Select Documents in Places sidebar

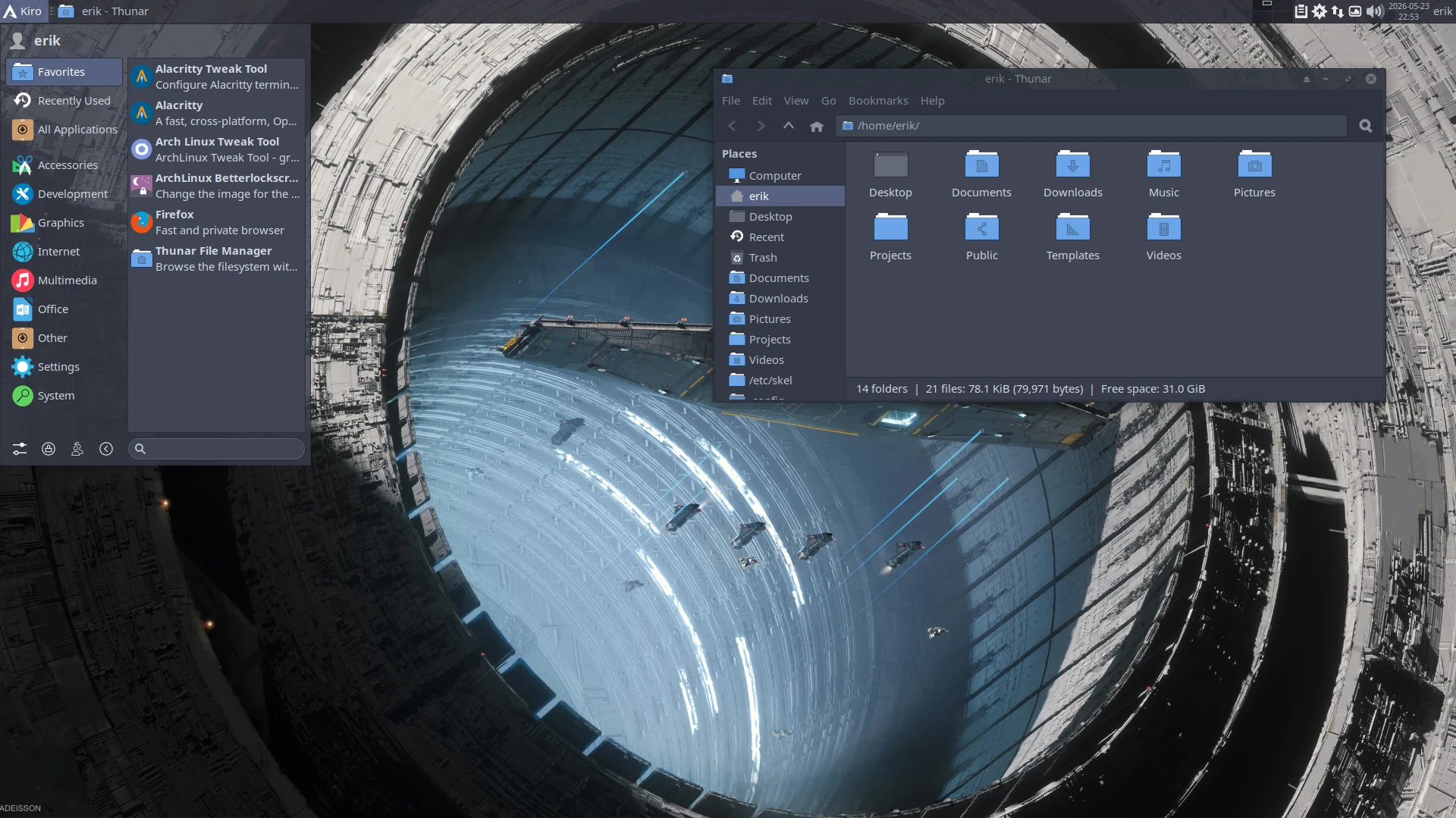point(780,278)
